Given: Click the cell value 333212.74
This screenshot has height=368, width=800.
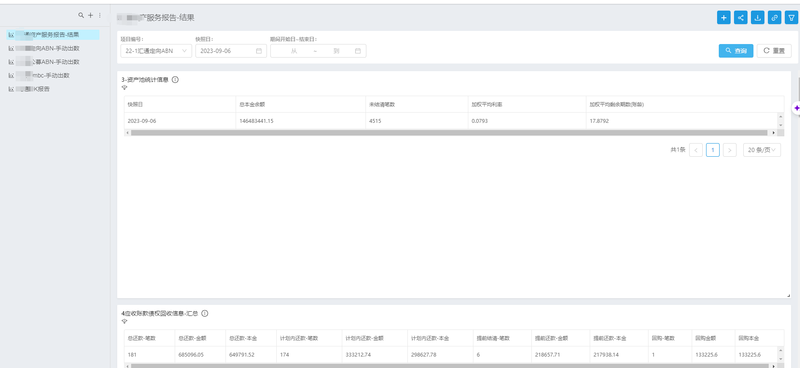Looking at the screenshot, I should [358, 355].
